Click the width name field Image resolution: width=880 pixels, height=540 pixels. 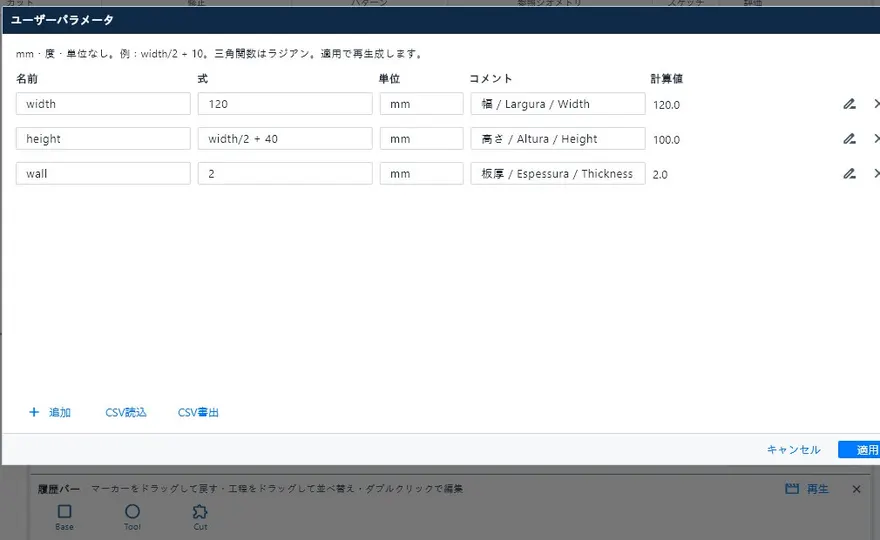click(x=103, y=104)
